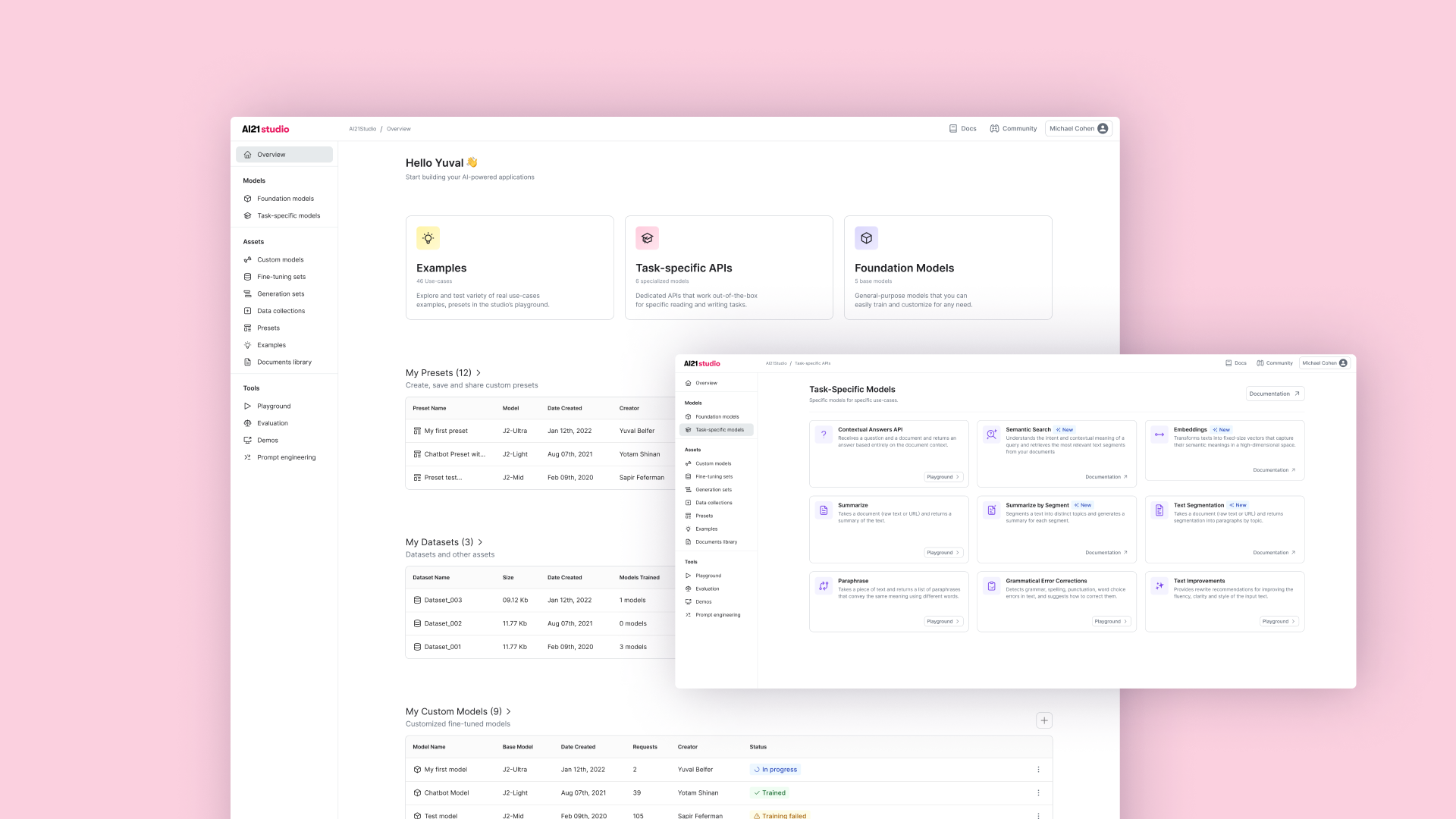Open the Task-specific APIs card

coord(729,268)
